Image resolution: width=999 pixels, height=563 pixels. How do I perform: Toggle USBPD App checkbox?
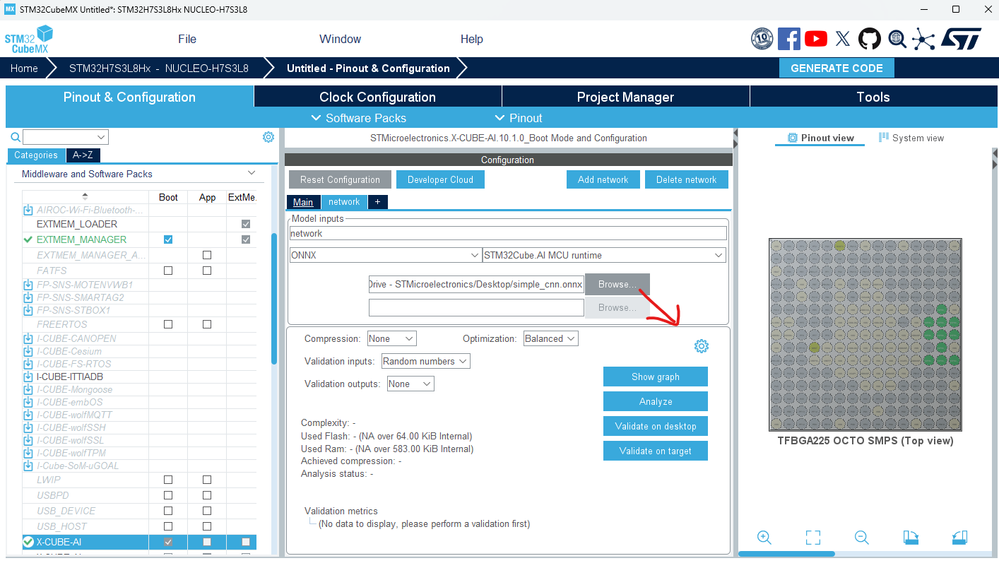(207, 495)
